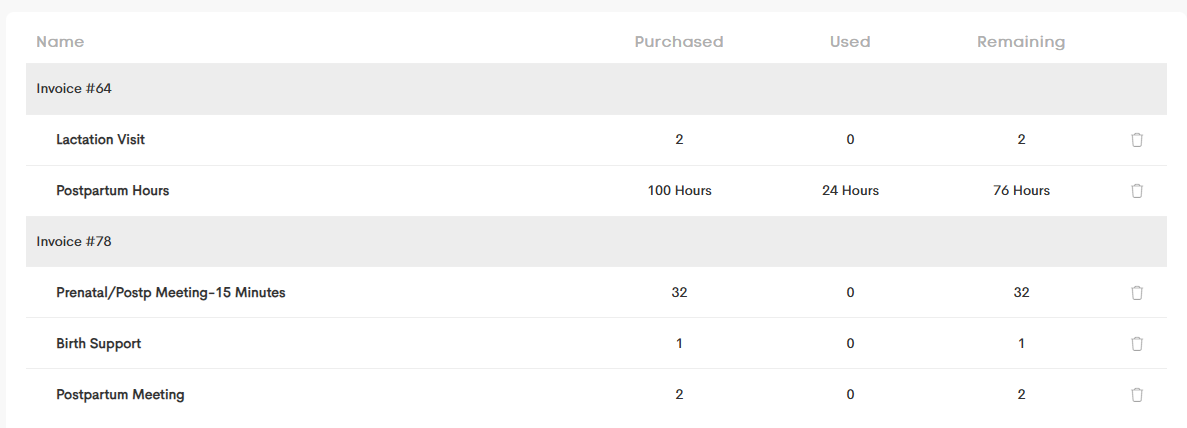Click the Remaining column header
Image resolution: width=1187 pixels, height=428 pixels.
1021,42
